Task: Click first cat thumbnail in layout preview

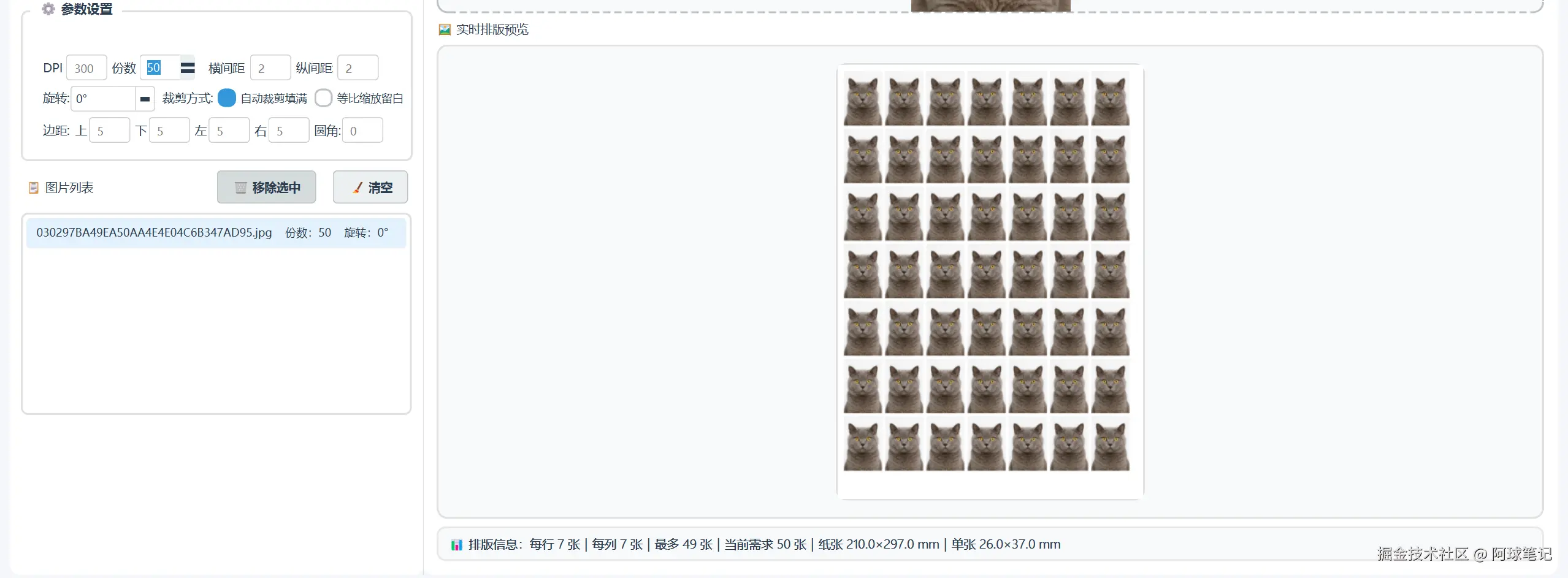Action: (863, 98)
